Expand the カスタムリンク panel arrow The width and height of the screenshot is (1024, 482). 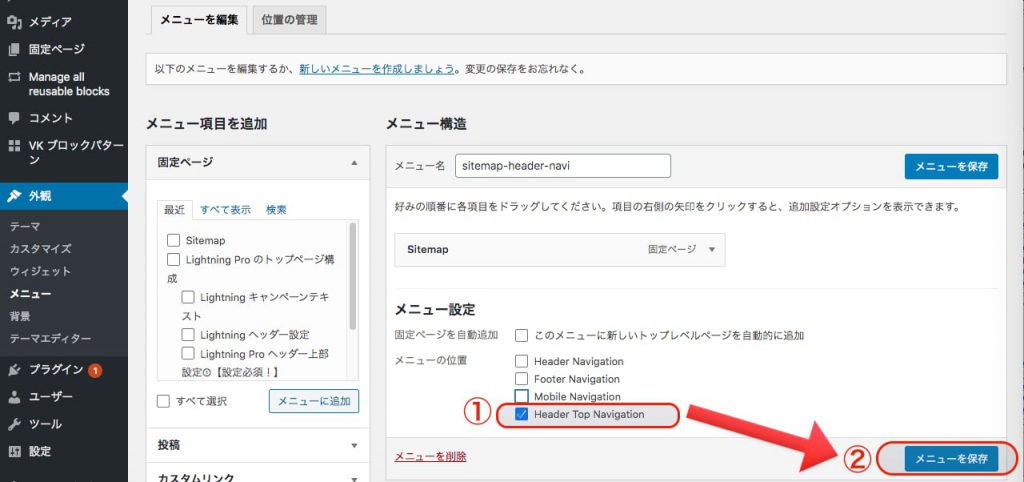354,477
